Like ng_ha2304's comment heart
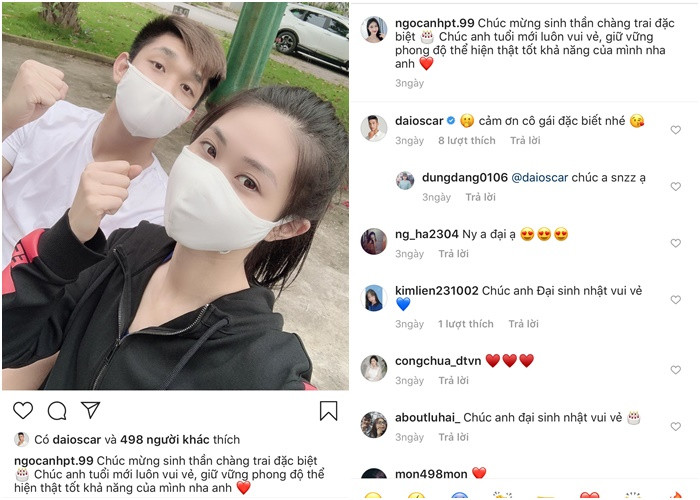Viewport: 700px width, 500px height. coord(675,243)
